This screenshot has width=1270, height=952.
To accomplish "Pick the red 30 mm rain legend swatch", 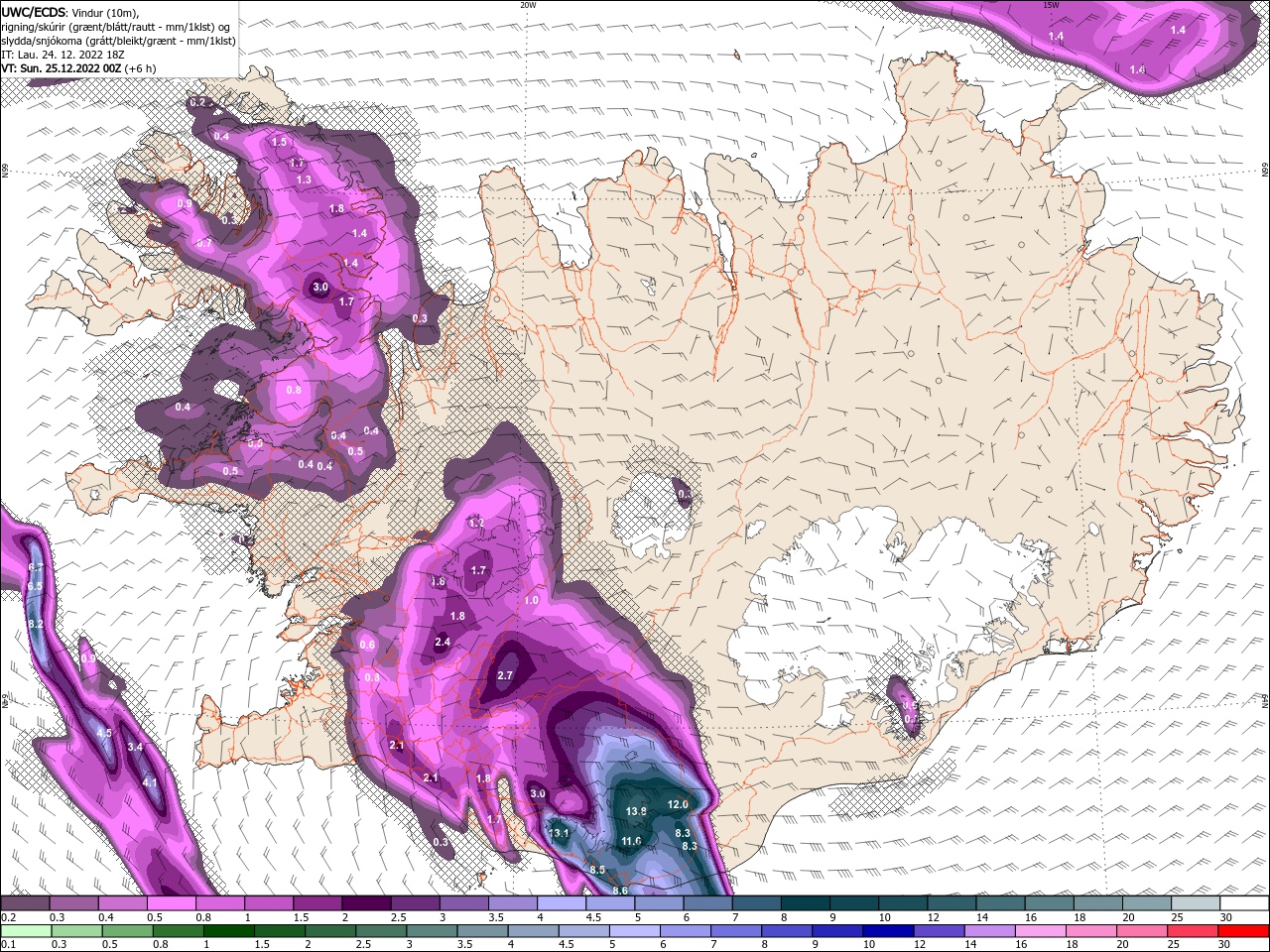I will click(1244, 931).
